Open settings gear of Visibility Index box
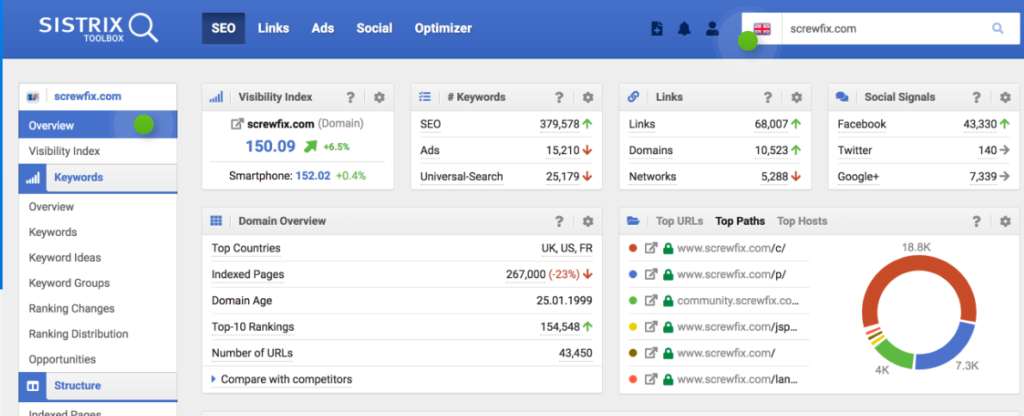Image resolution: width=1024 pixels, height=416 pixels. coord(379,97)
